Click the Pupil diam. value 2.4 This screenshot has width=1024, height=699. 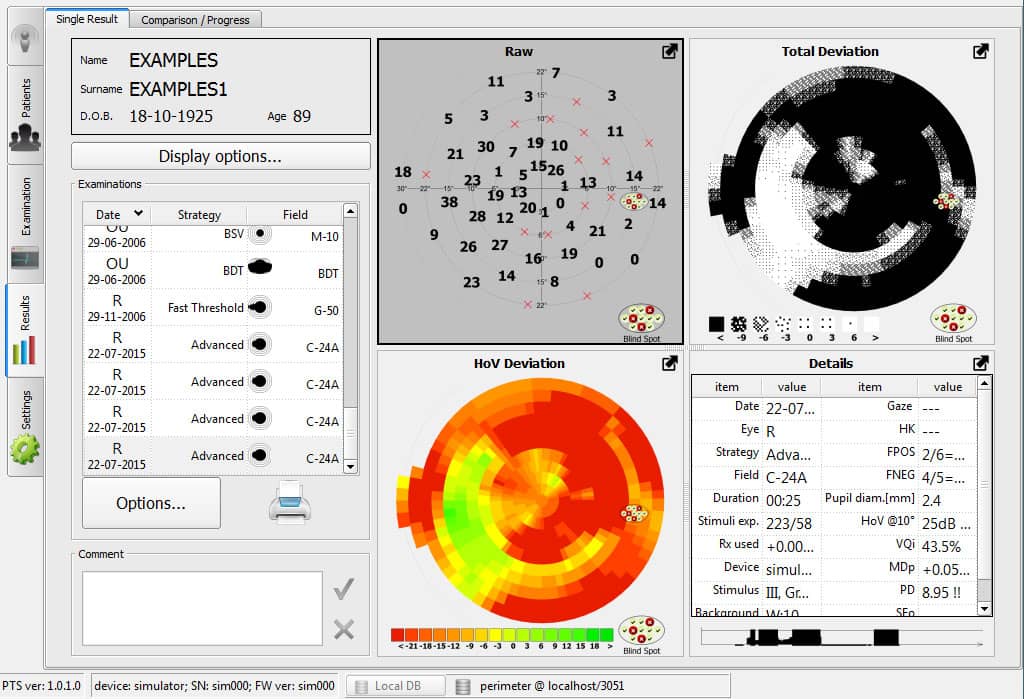coord(931,501)
